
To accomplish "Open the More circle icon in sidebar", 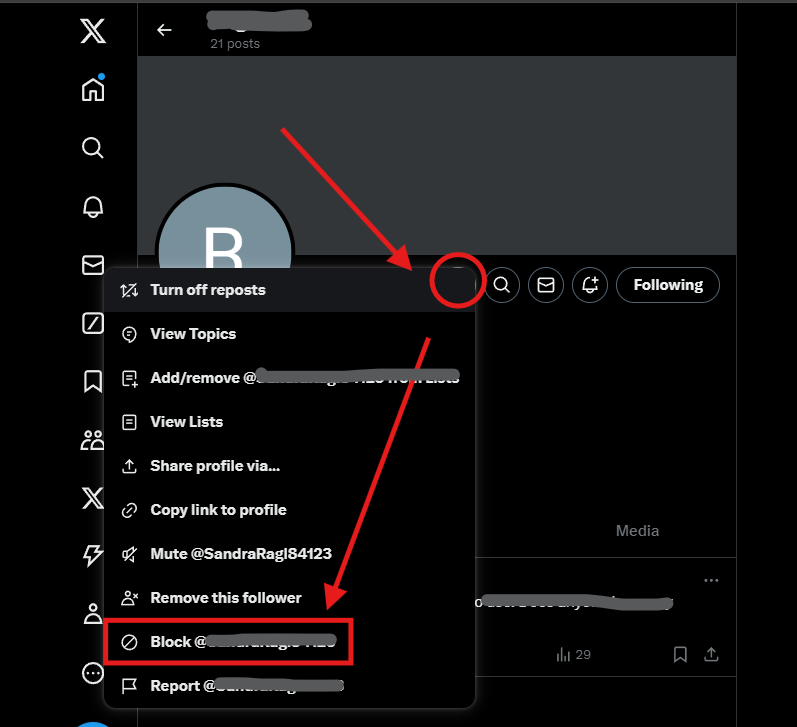I will (93, 673).
